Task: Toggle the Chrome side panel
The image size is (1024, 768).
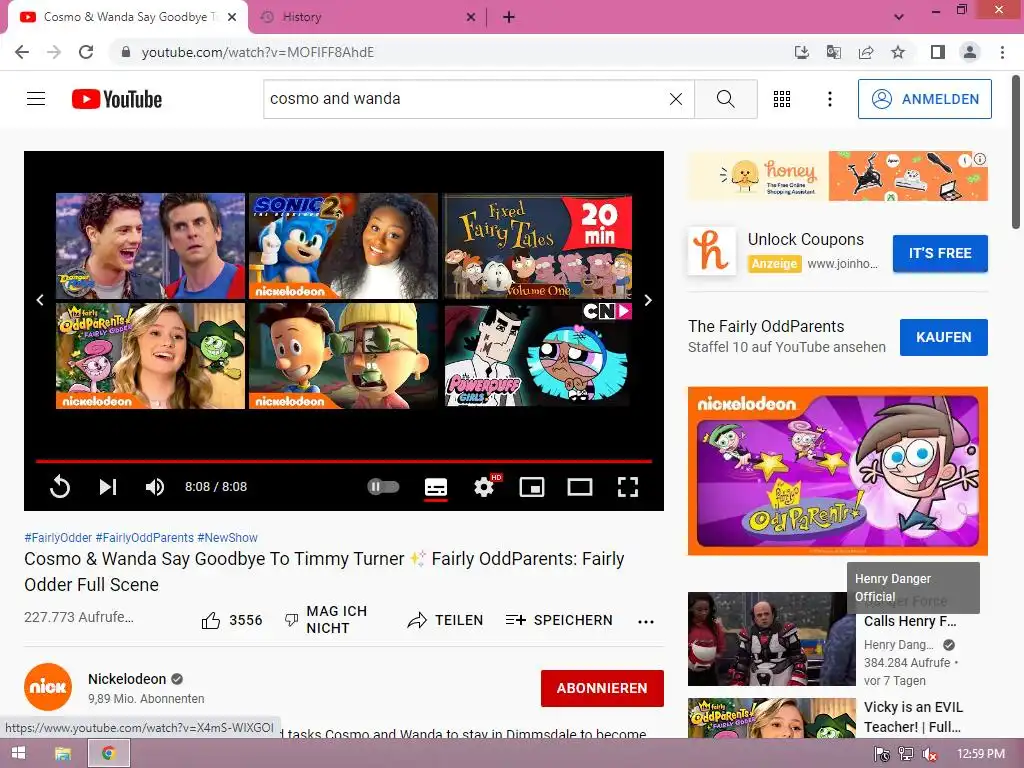Action: tap(938, 52)
